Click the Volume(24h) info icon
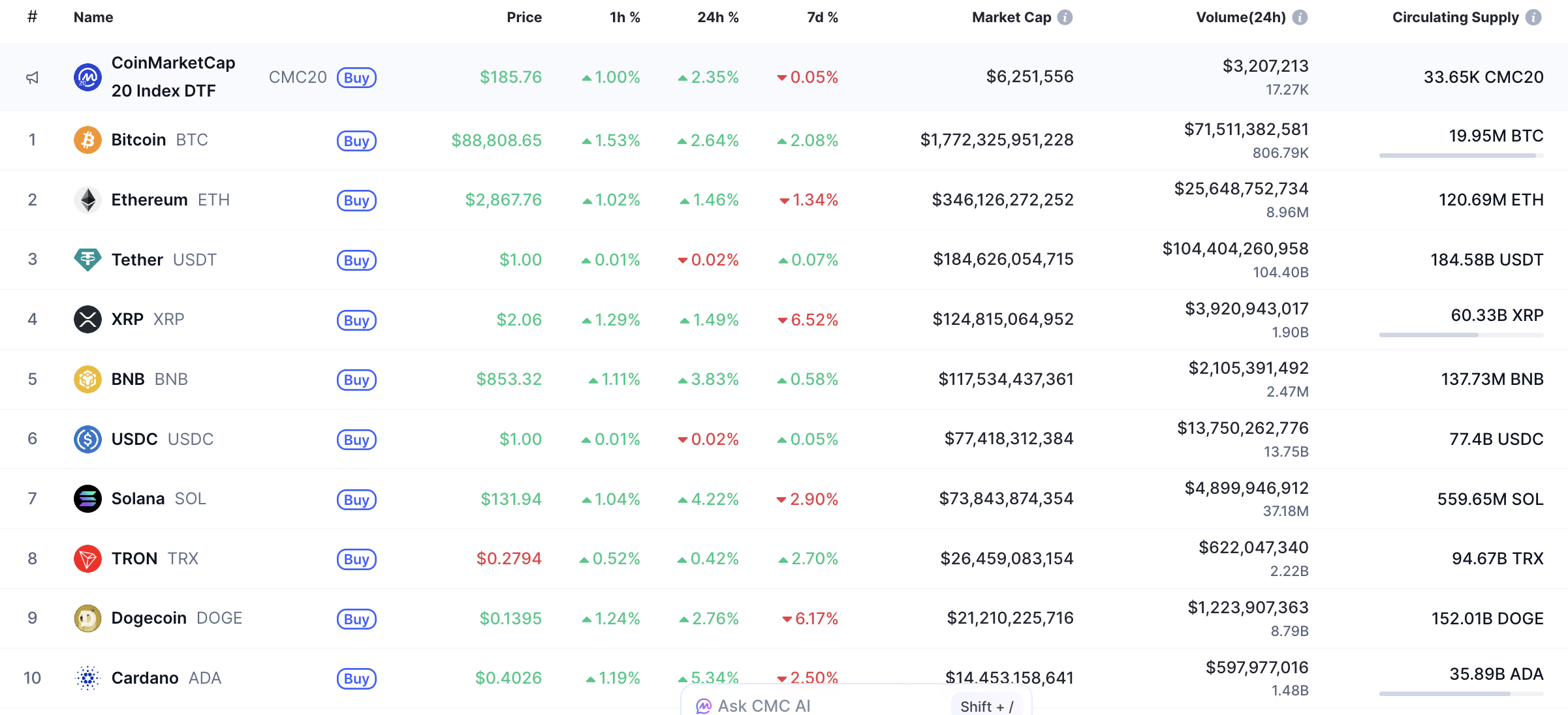1568x715 pixels. point(1300,18)
